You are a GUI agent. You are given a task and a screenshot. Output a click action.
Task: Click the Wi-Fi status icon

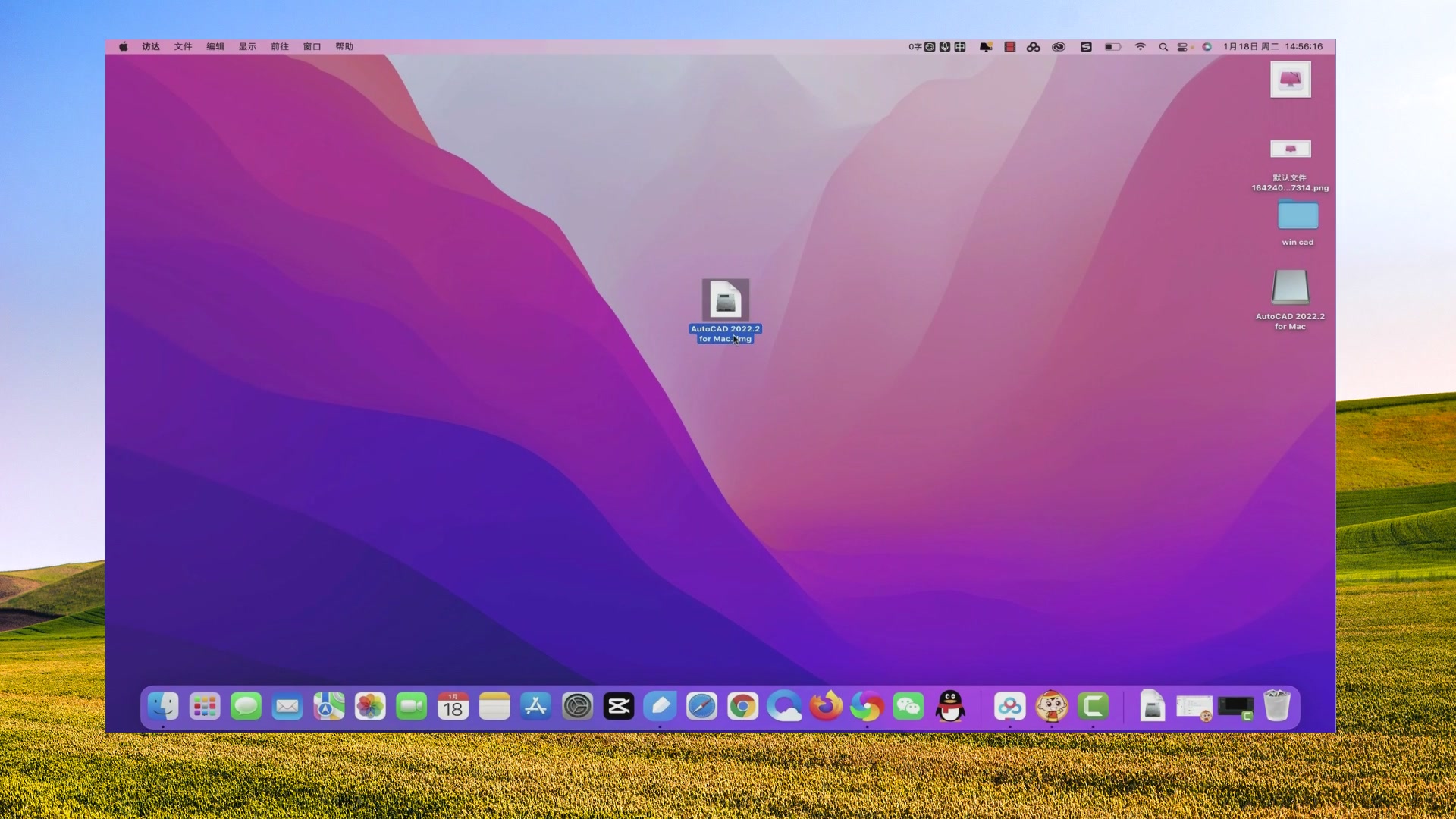1140,46
